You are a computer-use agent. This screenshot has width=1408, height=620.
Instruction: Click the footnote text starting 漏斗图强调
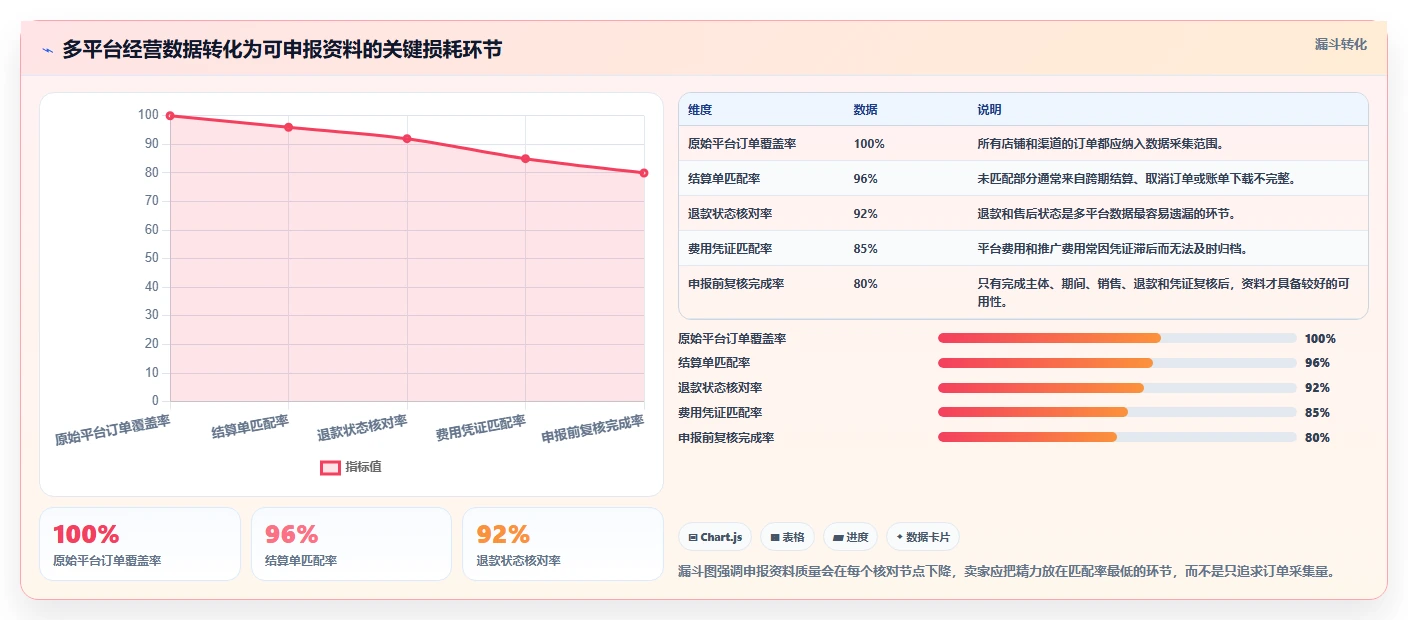coord(1006,571)
